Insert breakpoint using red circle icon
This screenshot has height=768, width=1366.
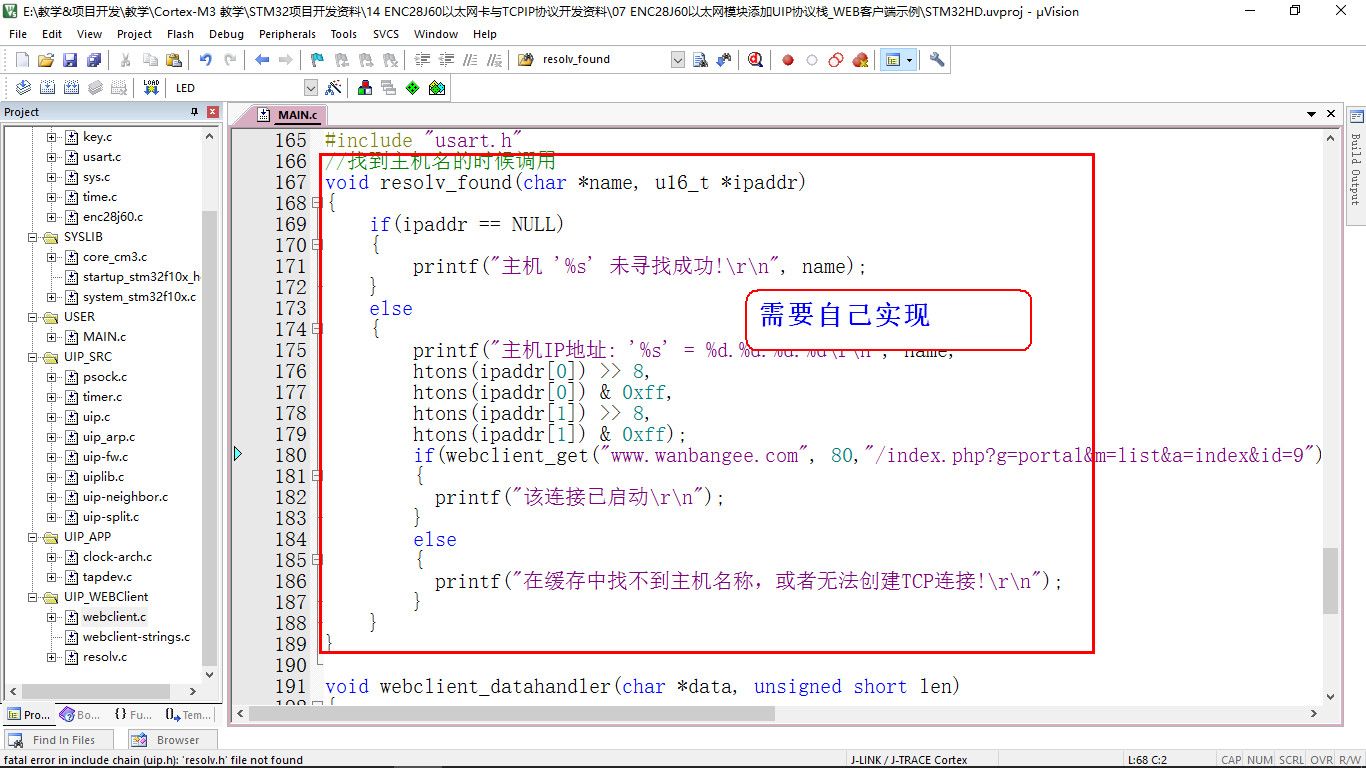tap(788, 60)
